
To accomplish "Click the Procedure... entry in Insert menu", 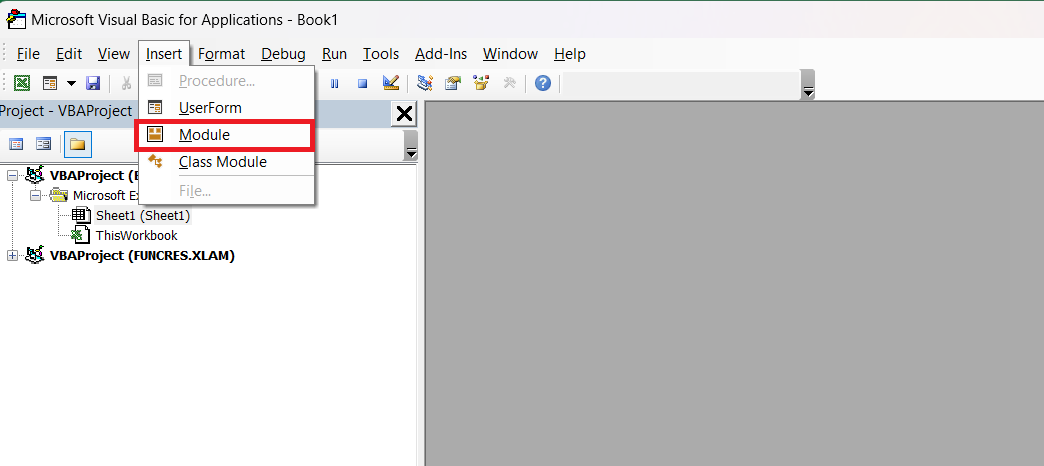I will tap(226, 81).
